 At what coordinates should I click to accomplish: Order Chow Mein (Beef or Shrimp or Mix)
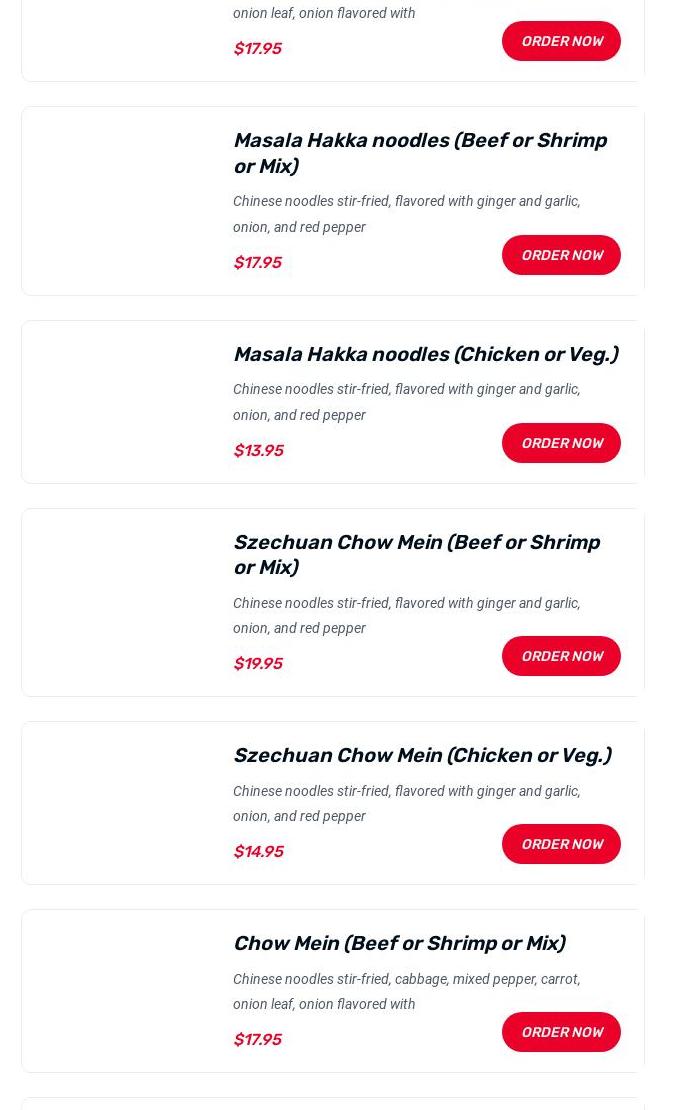561,1032
